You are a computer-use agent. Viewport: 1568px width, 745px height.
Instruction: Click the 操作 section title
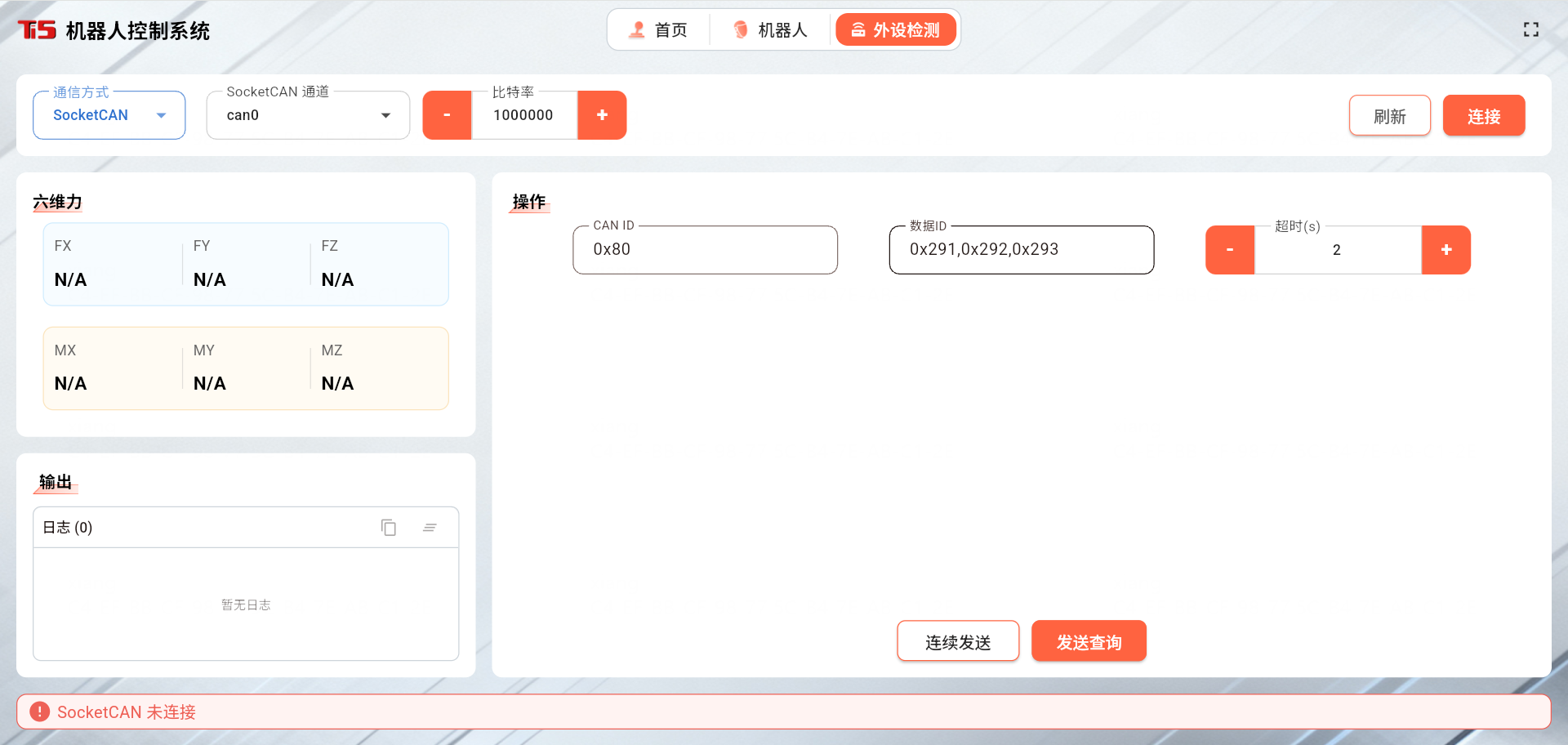[529, 202]
